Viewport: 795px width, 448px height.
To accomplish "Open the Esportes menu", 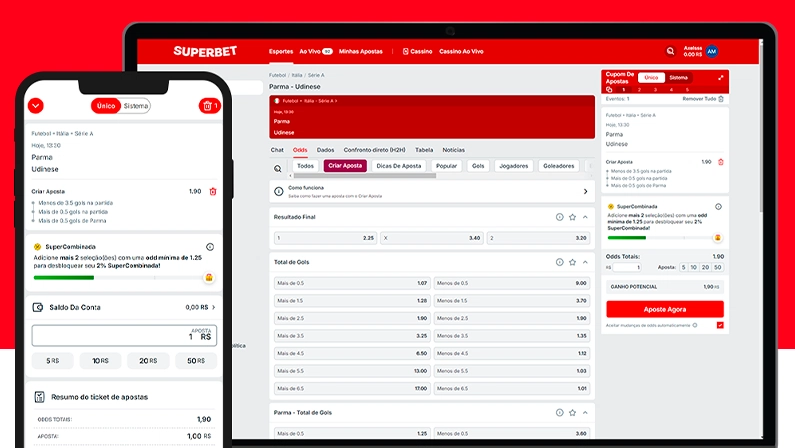I will [281, 52].
